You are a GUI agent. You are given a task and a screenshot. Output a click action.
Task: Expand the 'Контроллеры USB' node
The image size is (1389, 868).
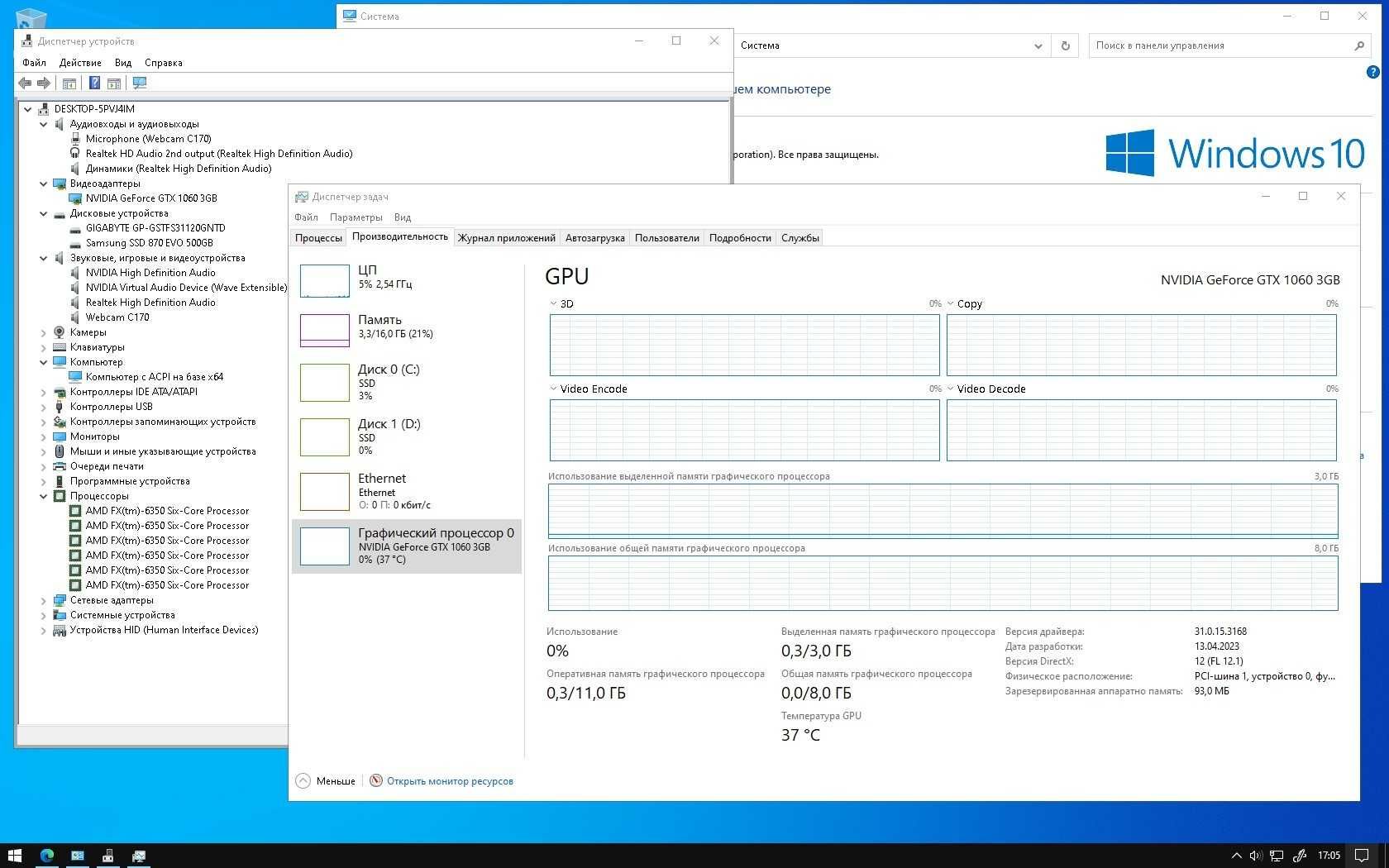(44, 407)
